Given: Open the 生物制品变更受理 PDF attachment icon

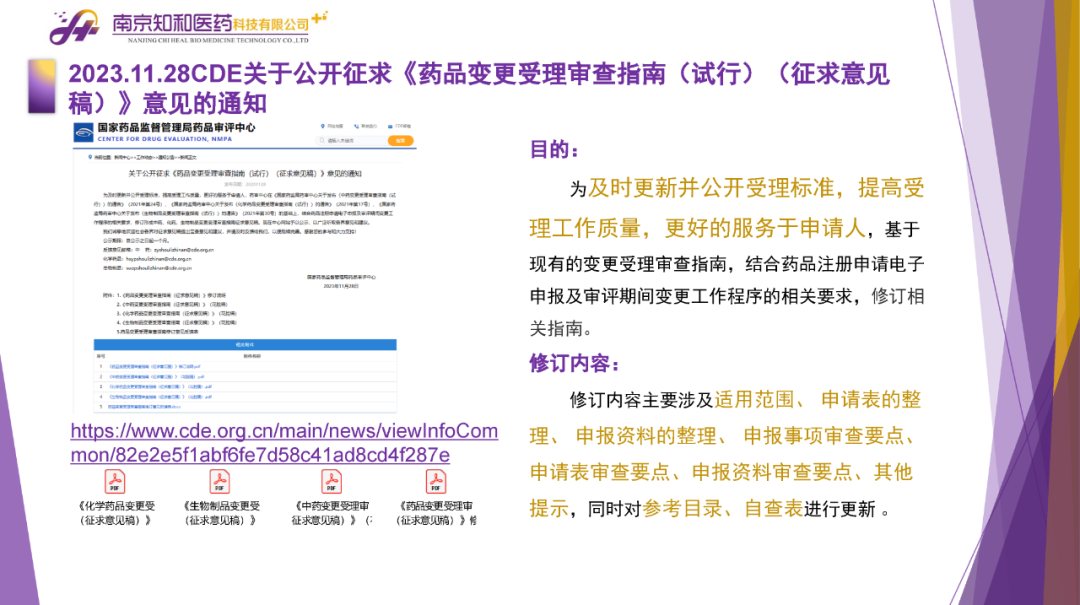Looking at the screenshot, I should [x=221, y=481].
